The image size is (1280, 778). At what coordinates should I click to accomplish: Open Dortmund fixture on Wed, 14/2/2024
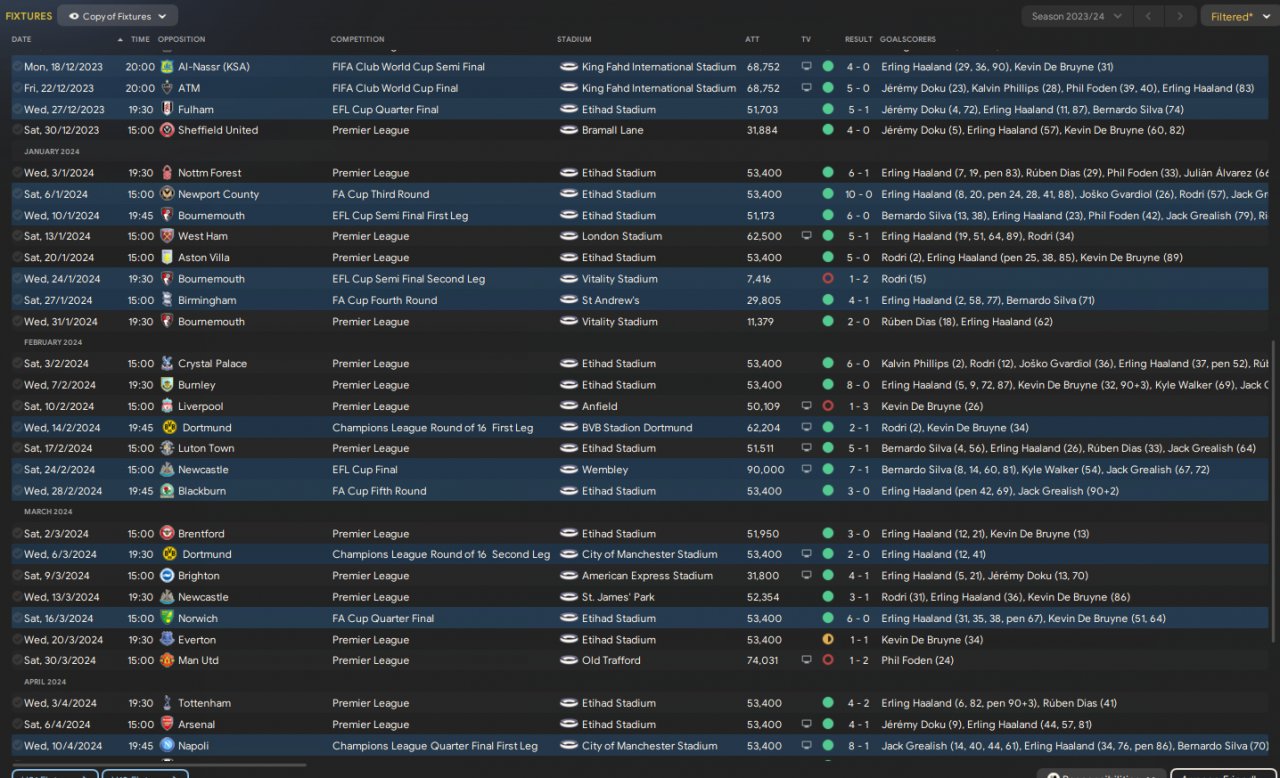[x=640, y=427]
